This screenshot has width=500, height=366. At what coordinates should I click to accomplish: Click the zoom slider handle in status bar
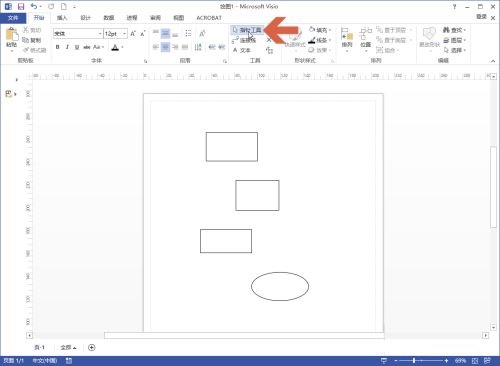click(414, 361)
